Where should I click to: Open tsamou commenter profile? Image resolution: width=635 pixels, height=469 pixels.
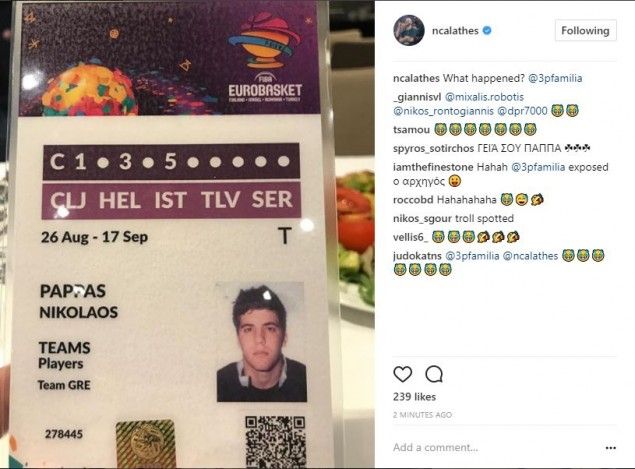pos(411,130)
